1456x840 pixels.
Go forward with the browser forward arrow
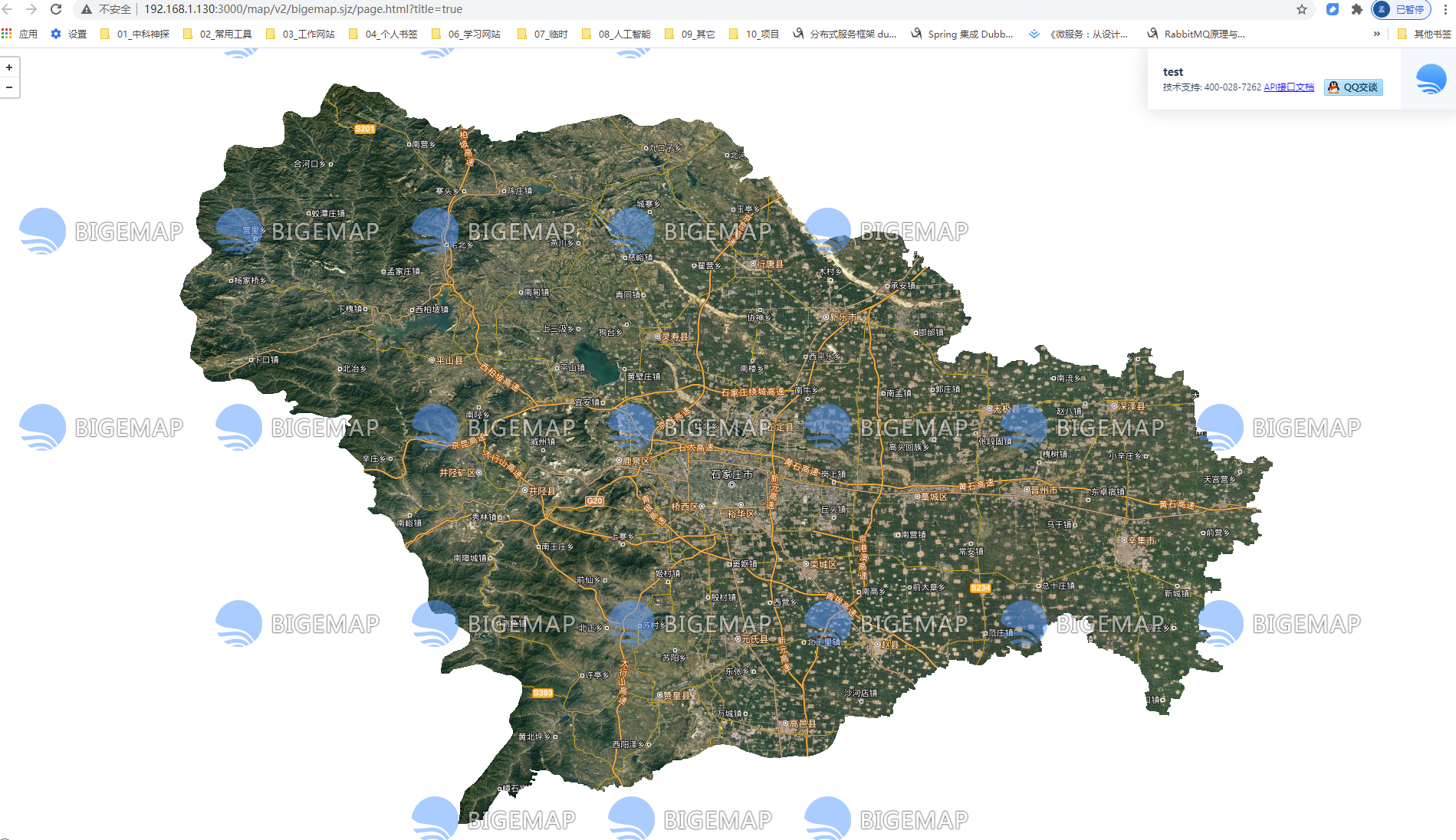tap(31, 9)
